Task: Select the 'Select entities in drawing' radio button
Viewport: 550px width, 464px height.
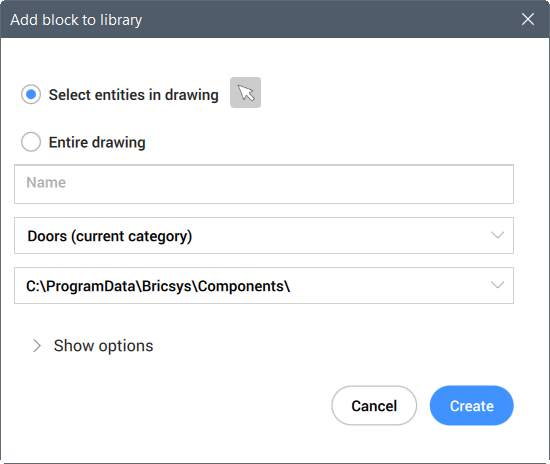Action: coord(31,94)
